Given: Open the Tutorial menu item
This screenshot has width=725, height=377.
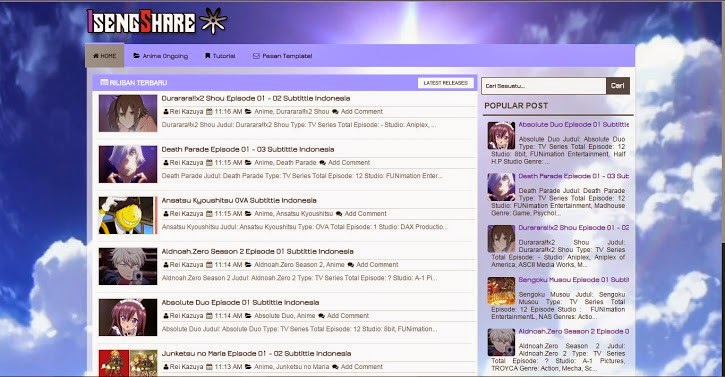Looking at the screenshot, I should pos(220,56).
